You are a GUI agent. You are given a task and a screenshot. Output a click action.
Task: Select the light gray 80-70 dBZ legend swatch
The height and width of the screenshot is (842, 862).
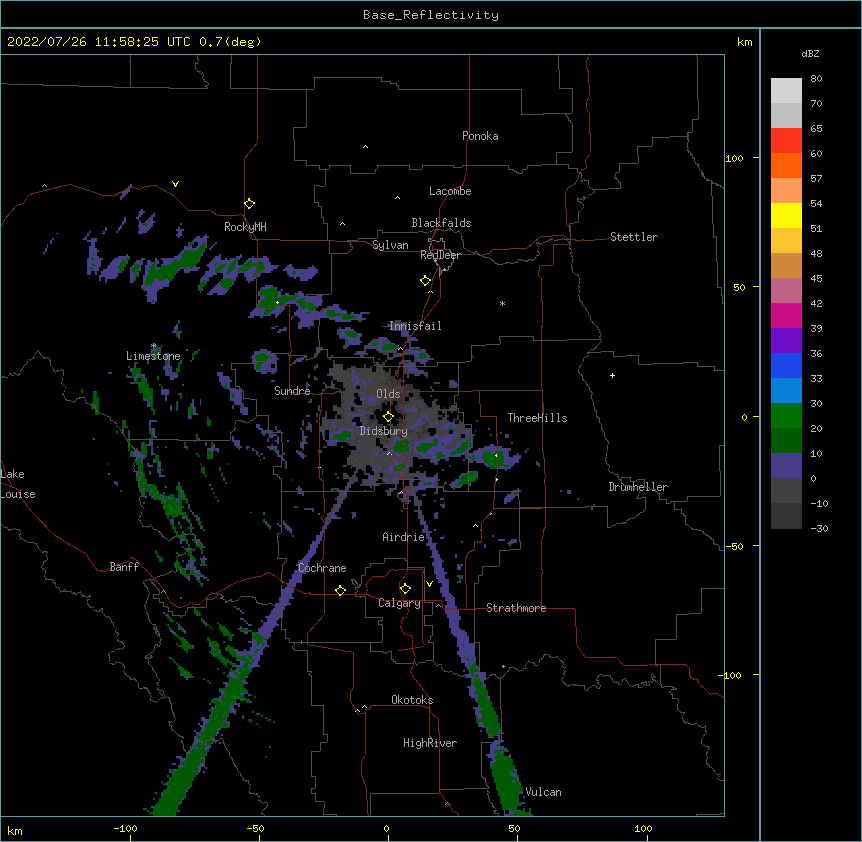click(786, 90)
